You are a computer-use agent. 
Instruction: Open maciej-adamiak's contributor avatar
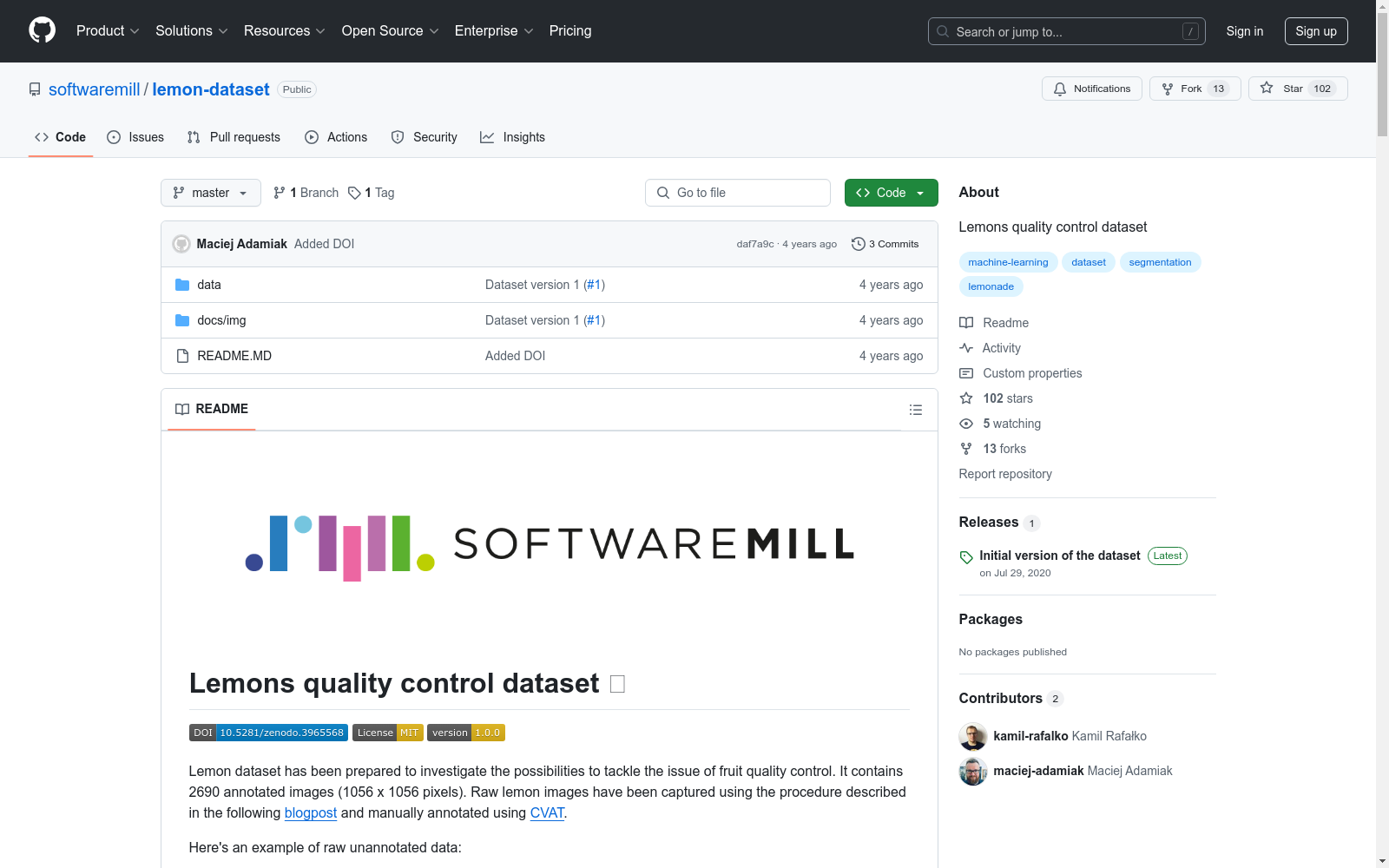(x=973, y=771)
